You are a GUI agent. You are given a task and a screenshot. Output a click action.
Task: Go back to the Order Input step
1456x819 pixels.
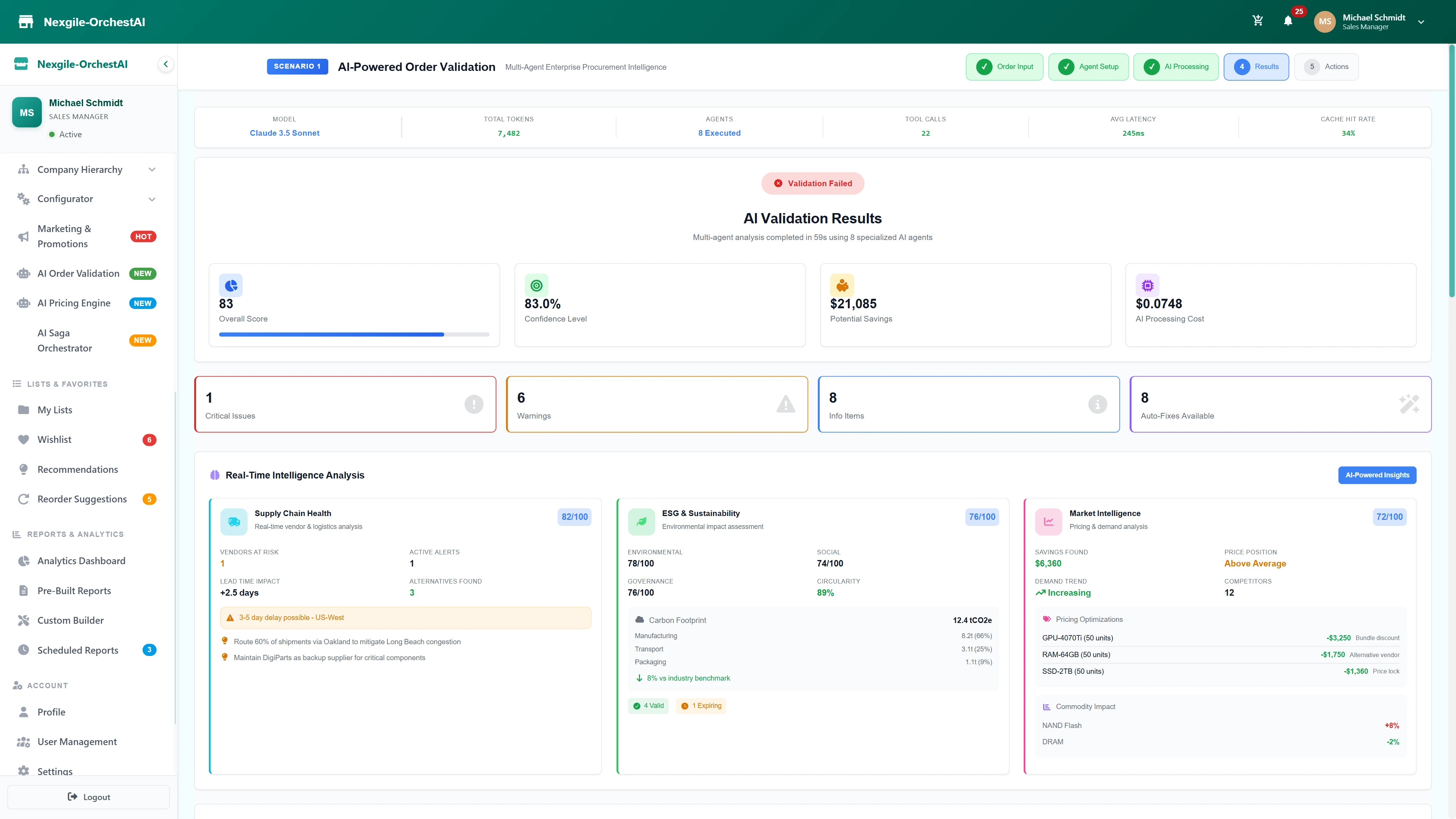pyautogui.click(x=1004, y=66)
